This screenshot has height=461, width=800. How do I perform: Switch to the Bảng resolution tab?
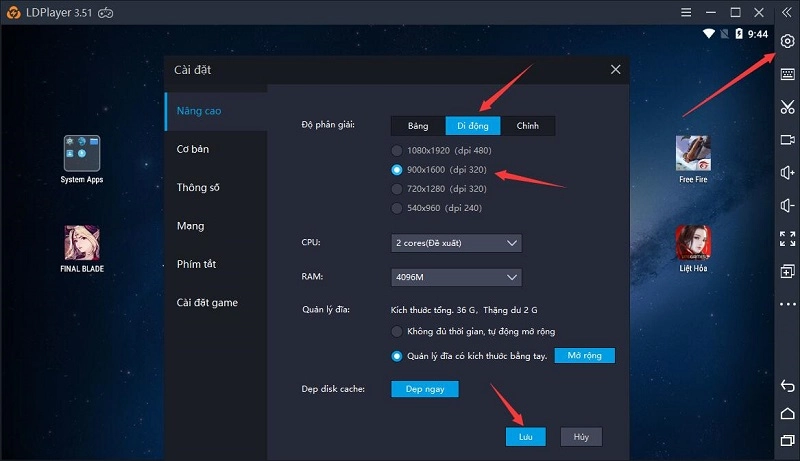click(x=418, y=126)
